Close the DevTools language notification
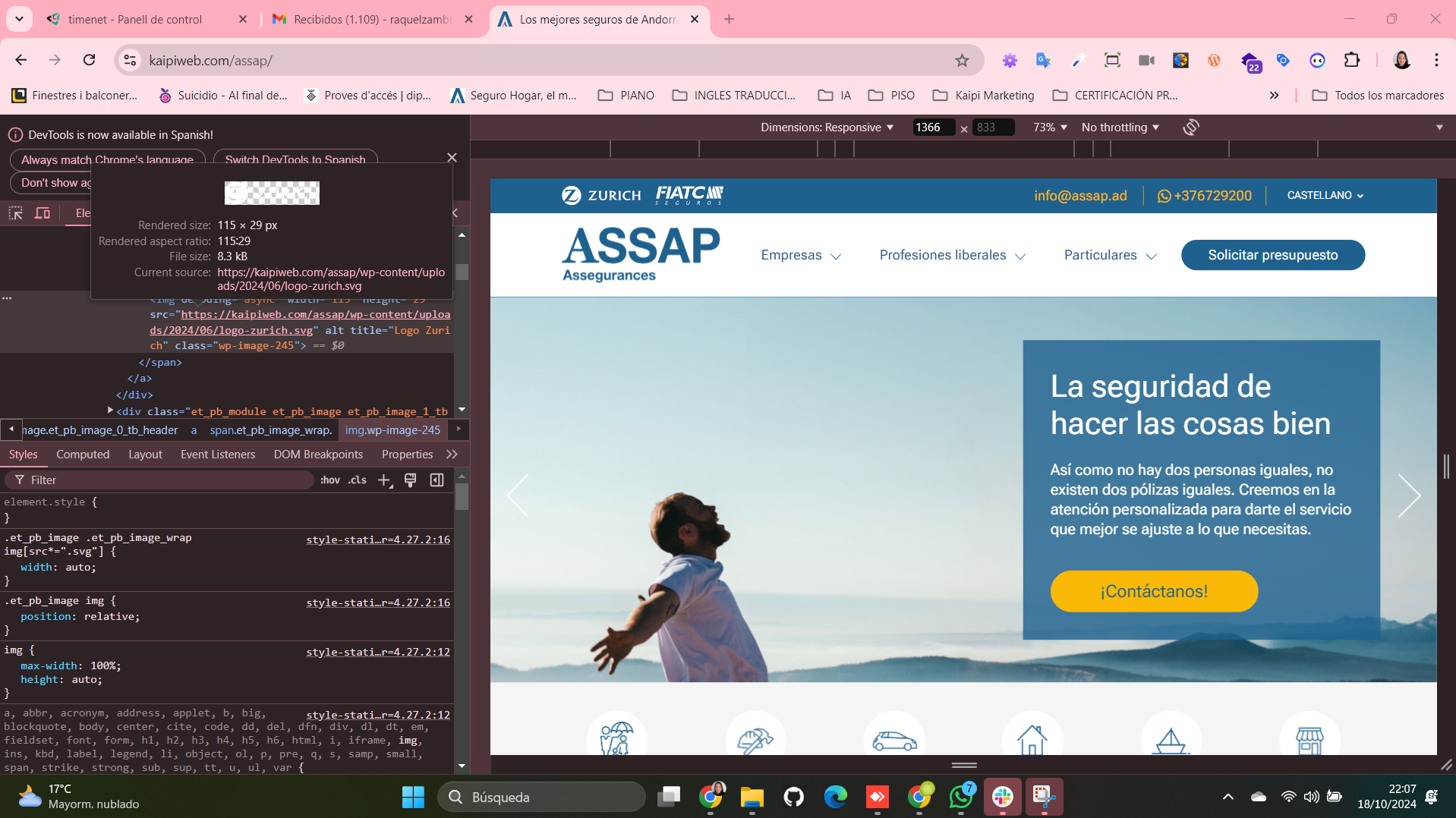 tap(452, 158)
